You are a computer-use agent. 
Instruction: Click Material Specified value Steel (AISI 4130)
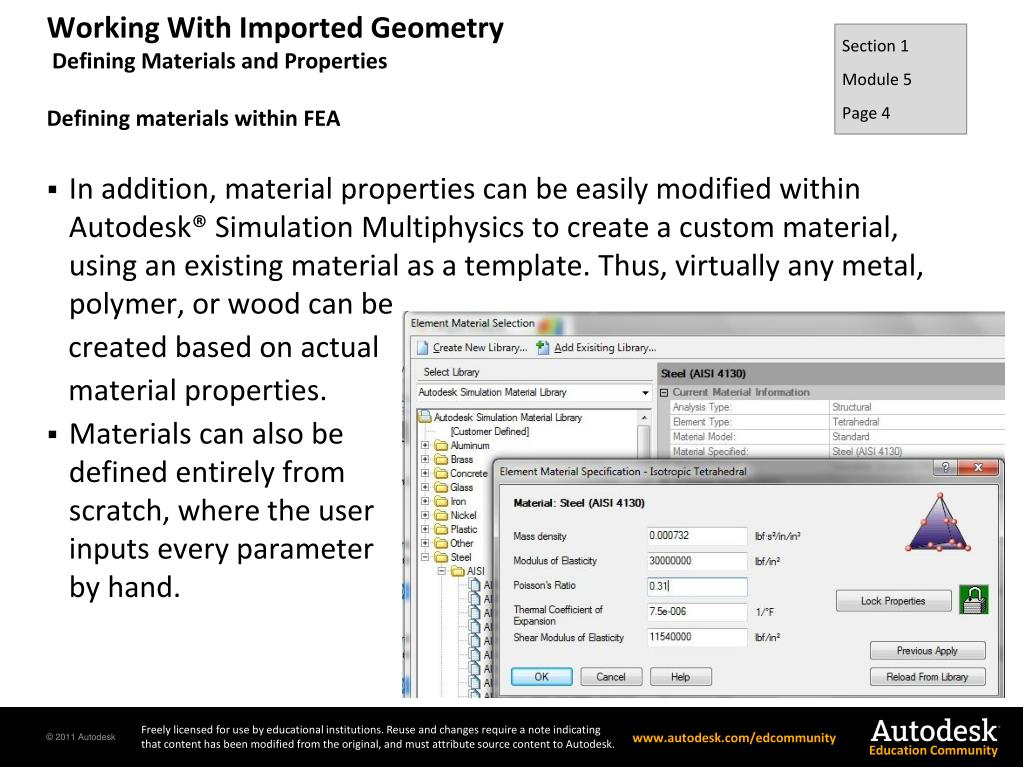(867, 451)
